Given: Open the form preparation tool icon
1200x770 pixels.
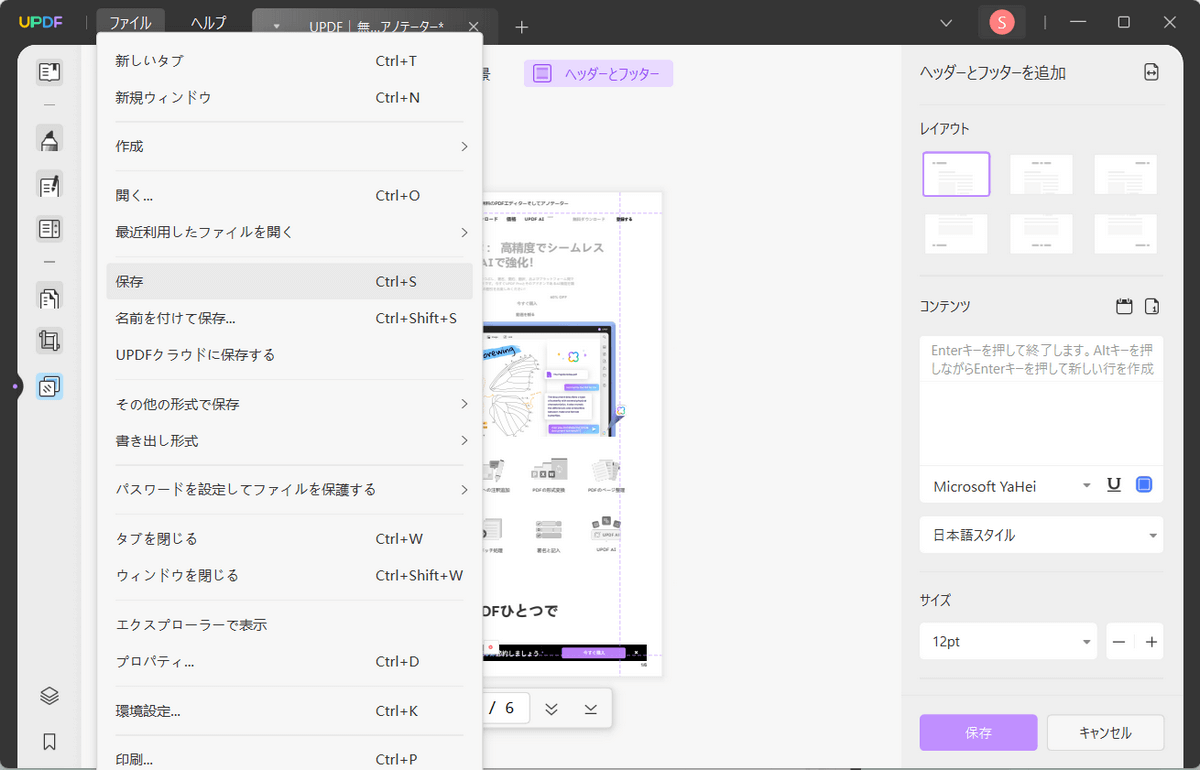Looking at the screenshot, I should coord(49,229).
